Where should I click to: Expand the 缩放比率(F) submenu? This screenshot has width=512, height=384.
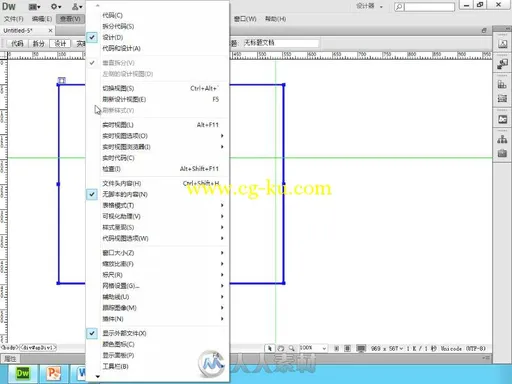tap(157, 264)
